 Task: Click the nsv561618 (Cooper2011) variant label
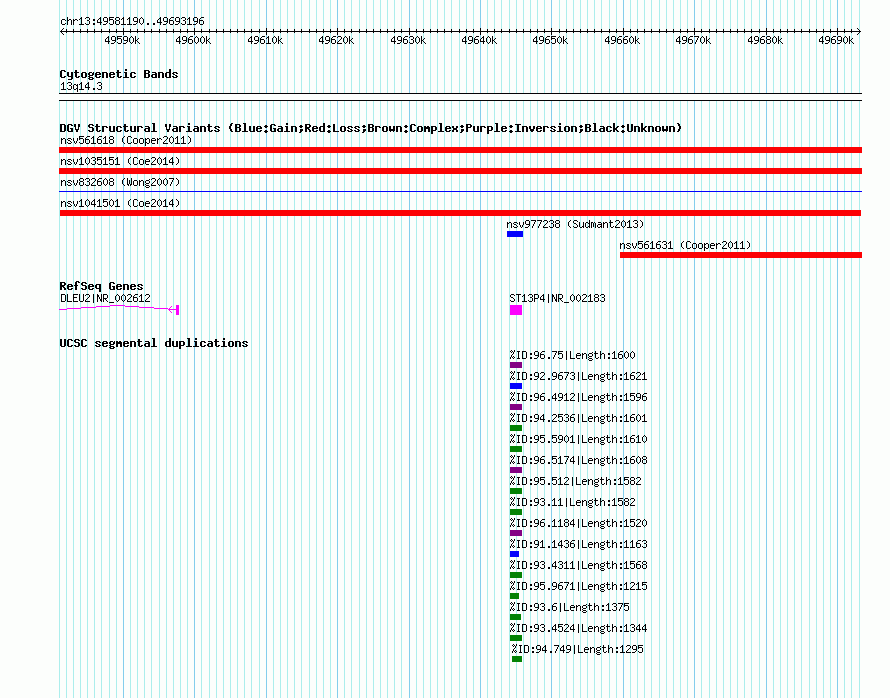[x=126, y=140]
